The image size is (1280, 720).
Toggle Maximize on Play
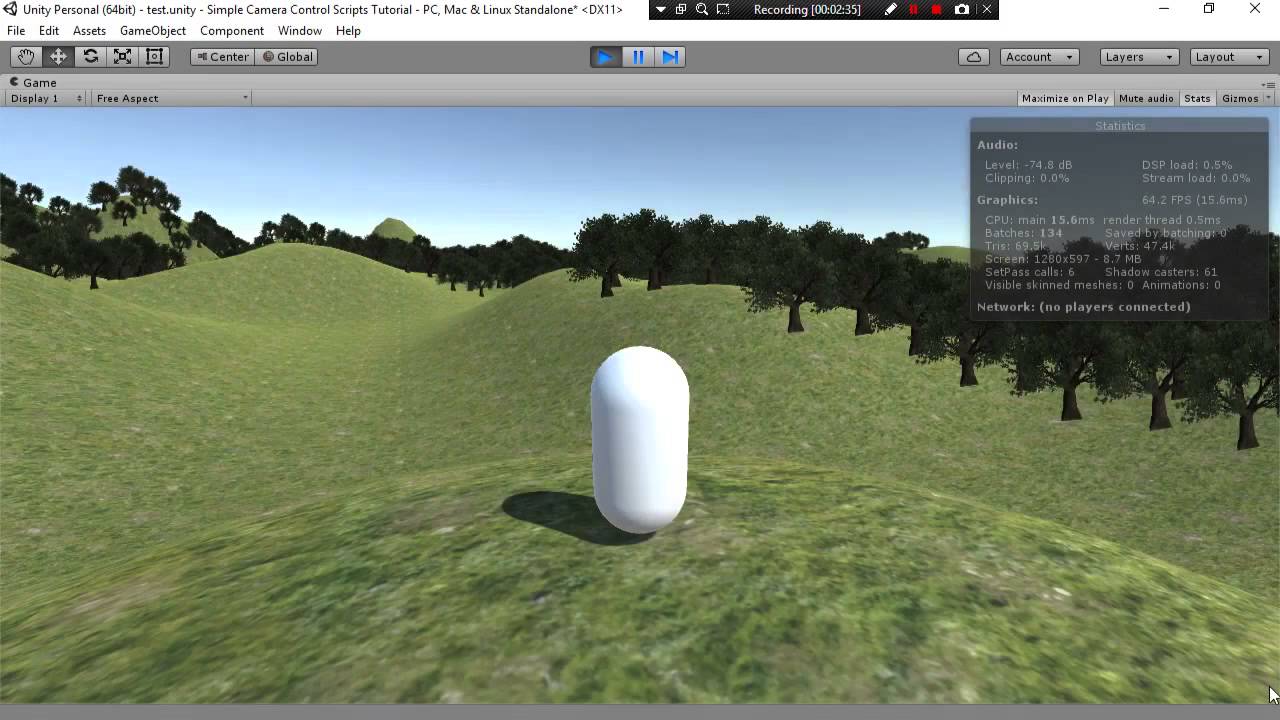click(1063, 98)
